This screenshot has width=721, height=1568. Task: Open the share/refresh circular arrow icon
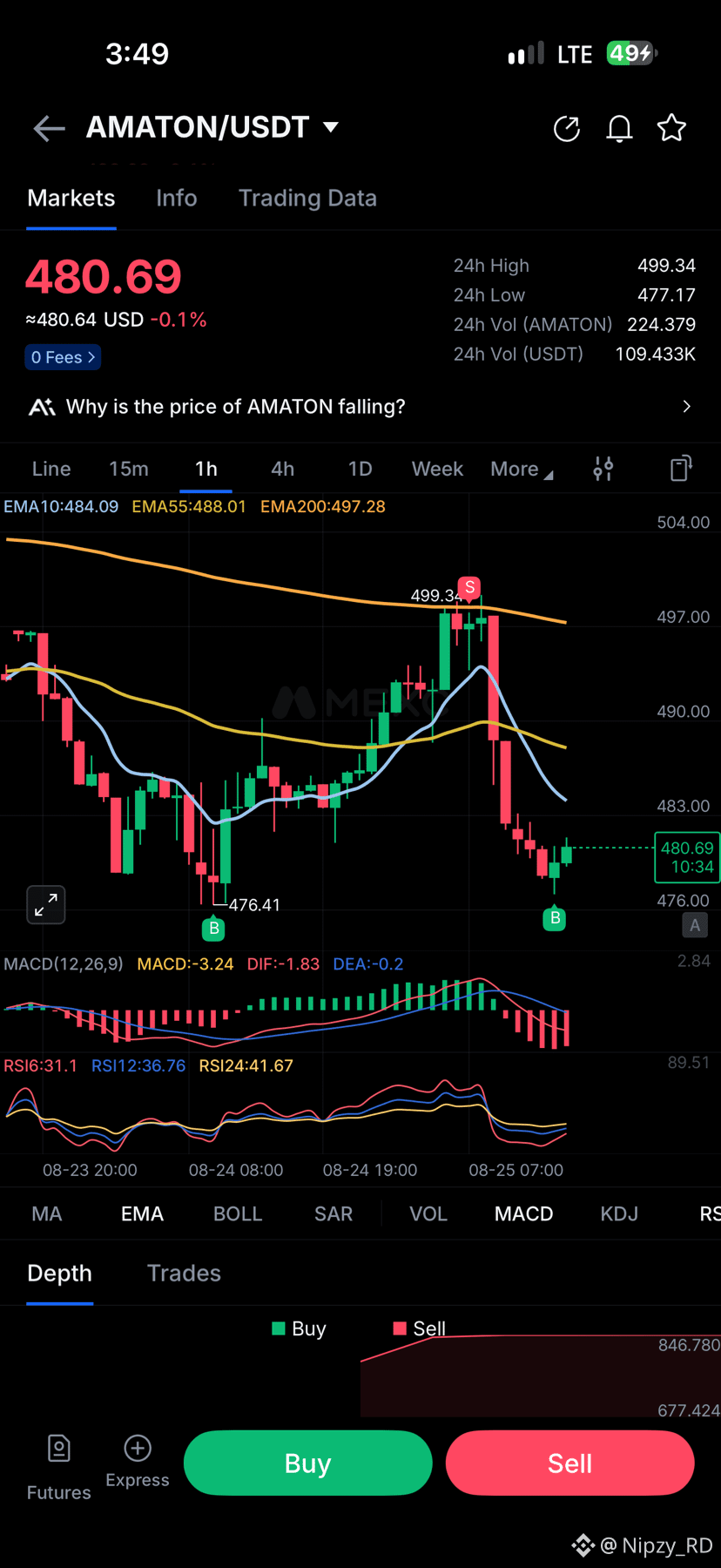click(x=567, y=129)
